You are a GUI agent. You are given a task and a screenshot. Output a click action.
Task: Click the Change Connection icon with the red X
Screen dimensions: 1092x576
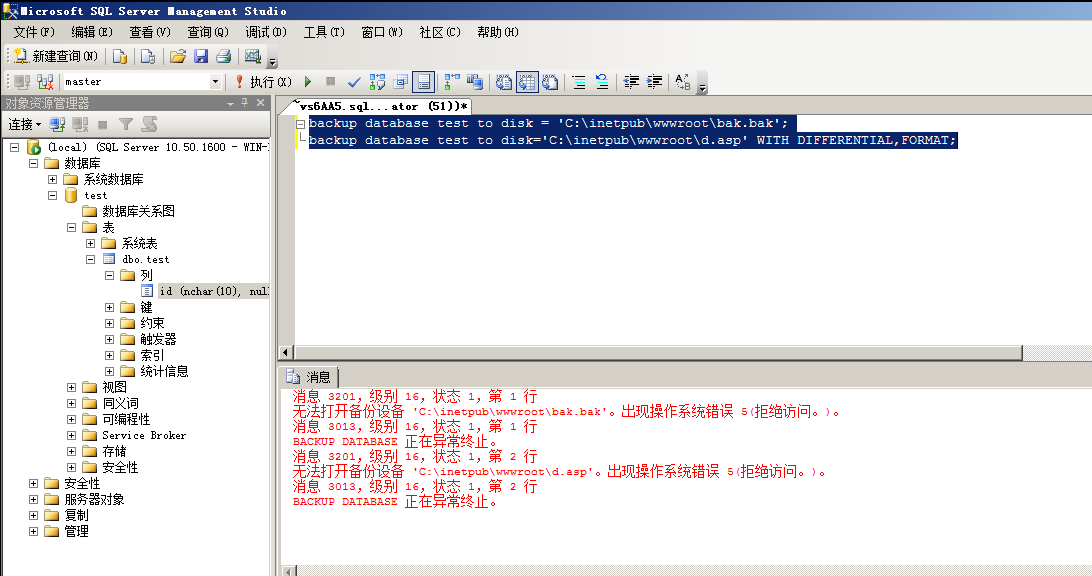click(45, 82)
